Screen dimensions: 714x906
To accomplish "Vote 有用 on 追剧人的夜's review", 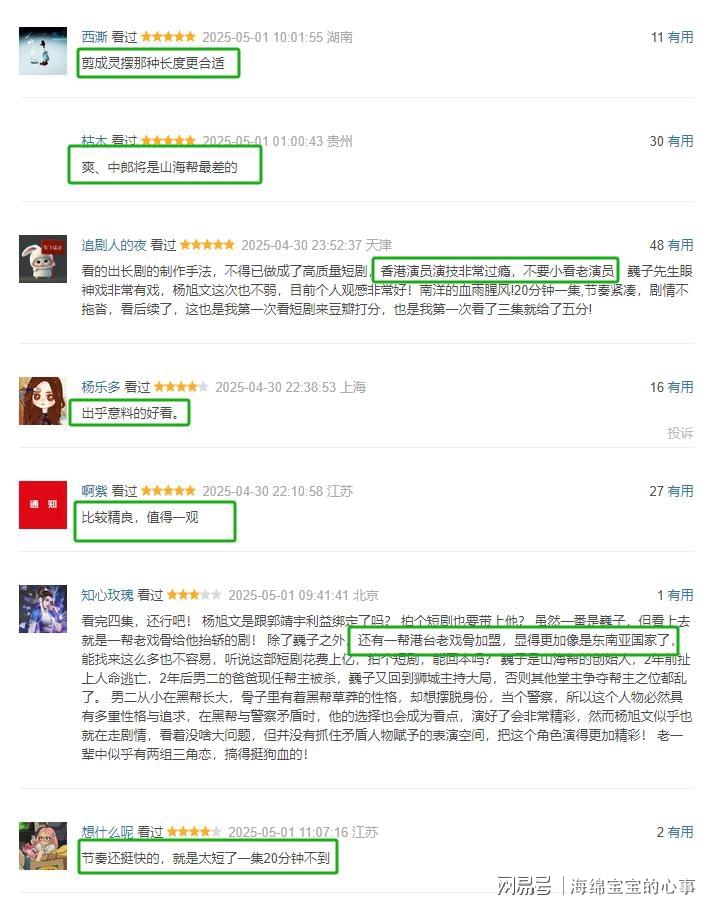I will pyautogui.click(x=680, y=246).
